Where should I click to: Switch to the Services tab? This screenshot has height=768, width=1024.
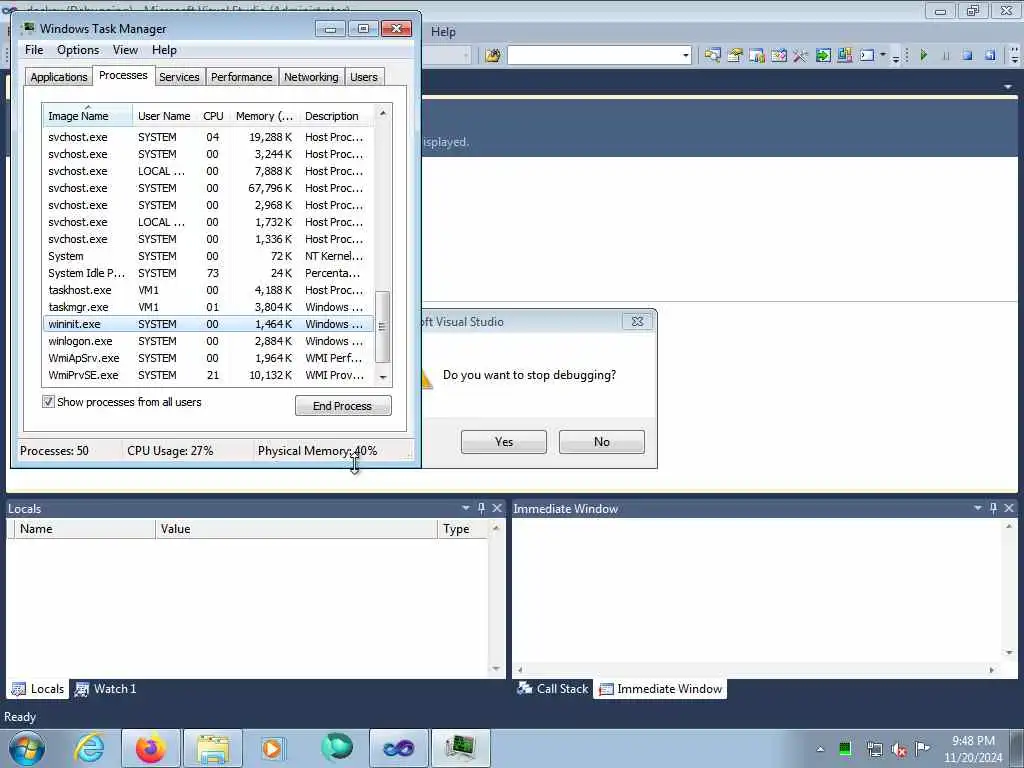[179, 77]
